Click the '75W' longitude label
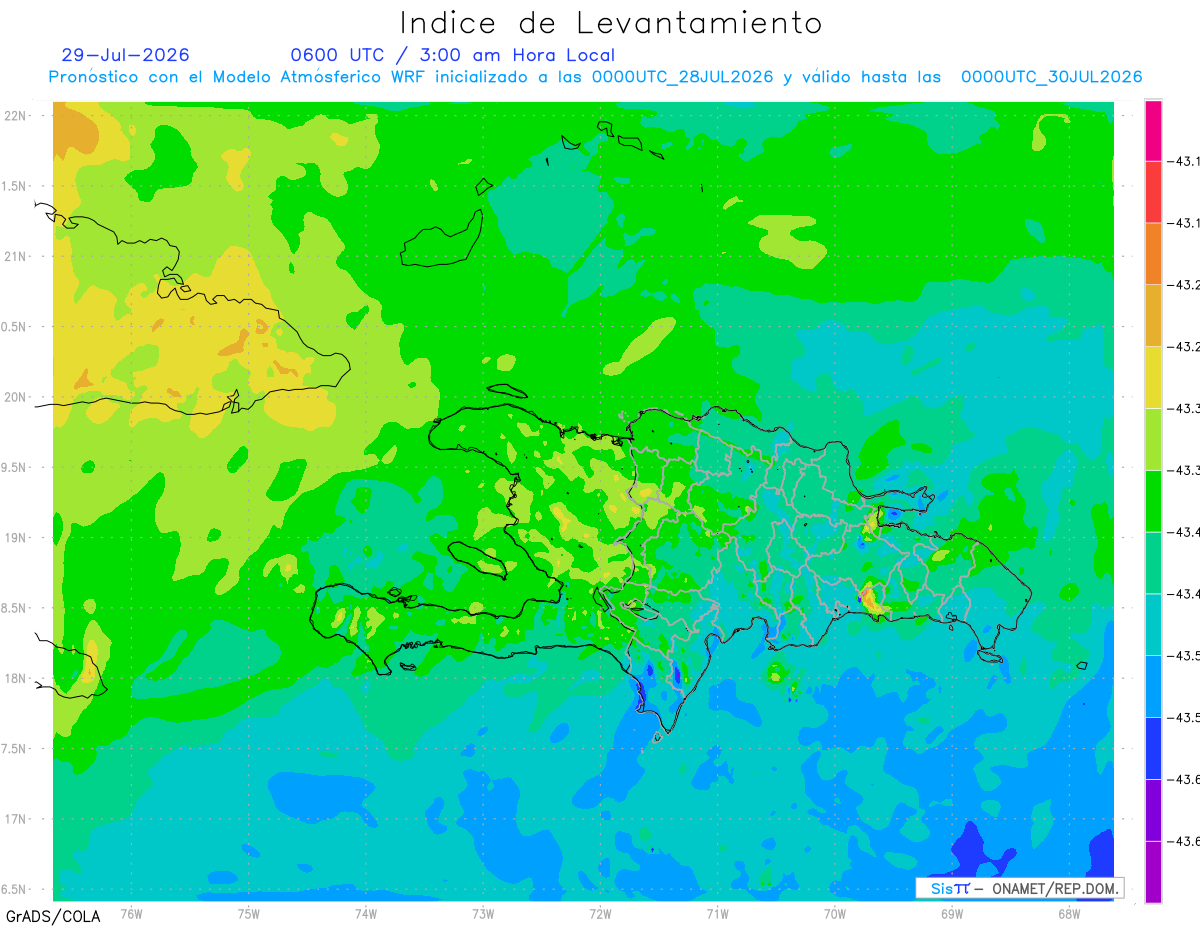This screenshot has height=927, width=1200. pos(249,913)
